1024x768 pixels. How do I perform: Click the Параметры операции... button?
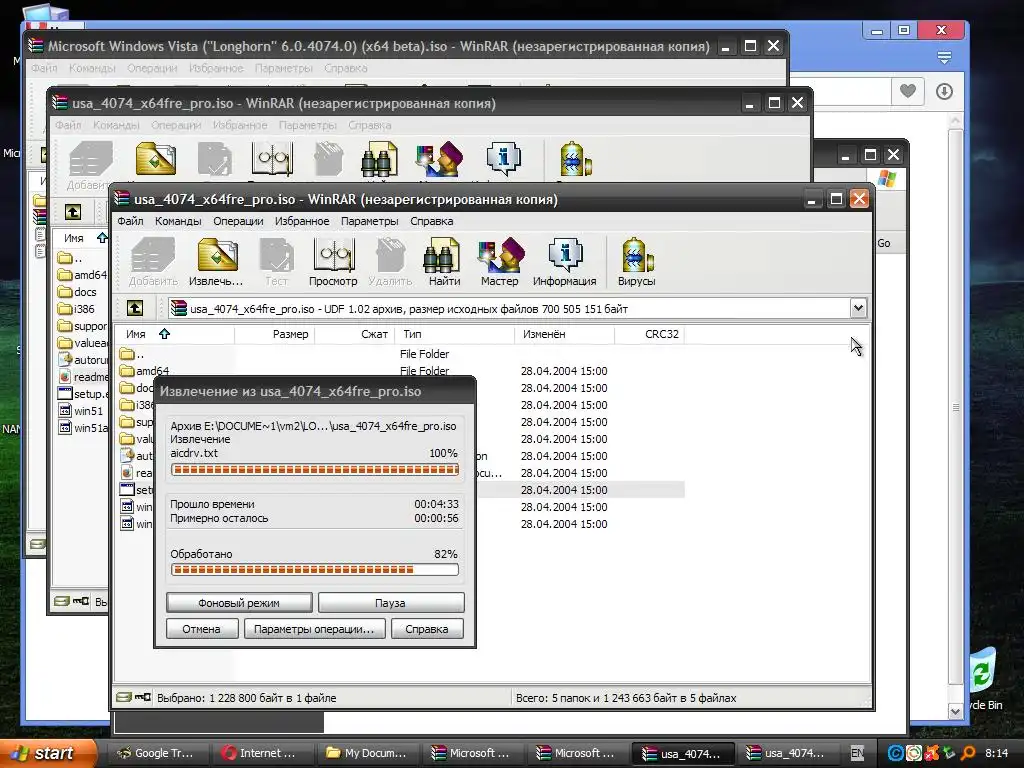tap(314, 629)
